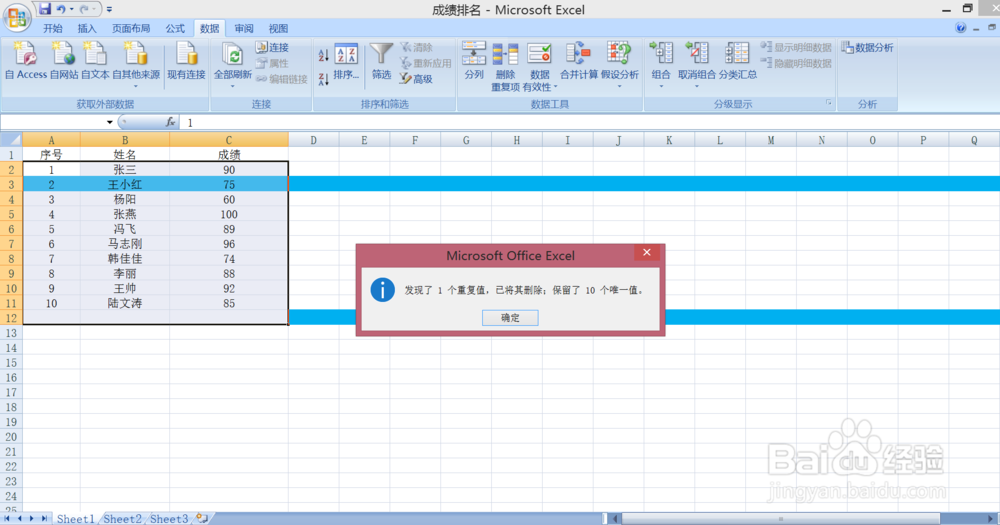Open Excel help question mark icon
This screenshot has height=525, width=1000.
click(x=960, y=27)
